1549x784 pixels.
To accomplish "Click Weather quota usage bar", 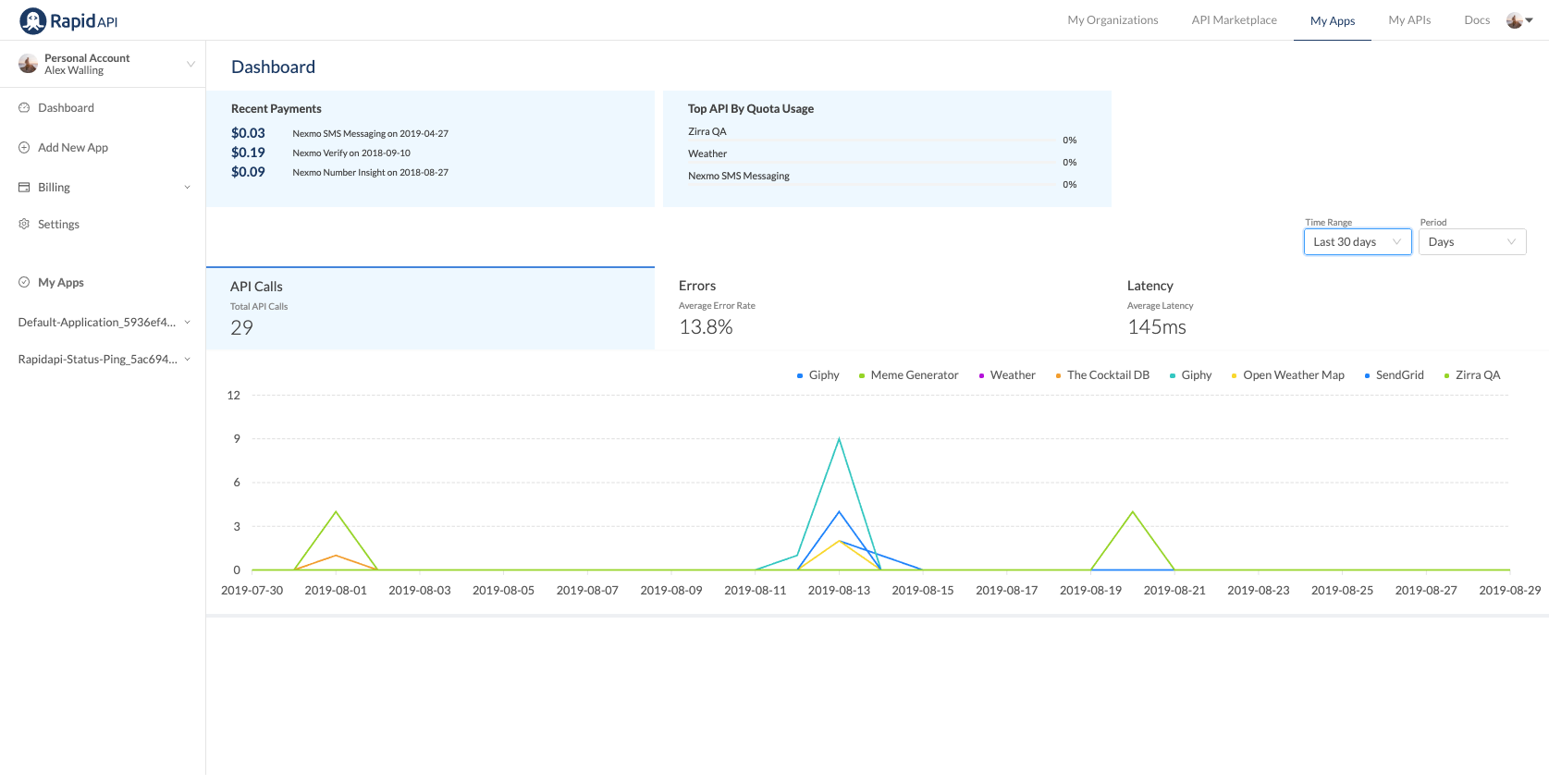I will (871, 163).
